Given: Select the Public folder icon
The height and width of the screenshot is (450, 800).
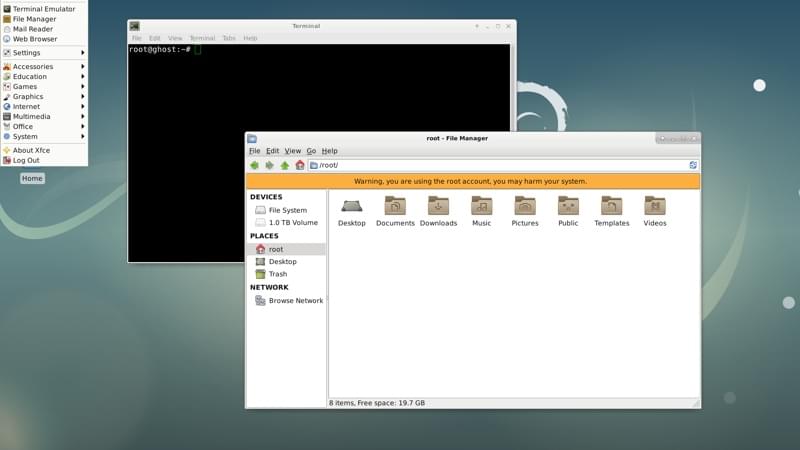Looking at the screenshot, I should pos(568,212).
